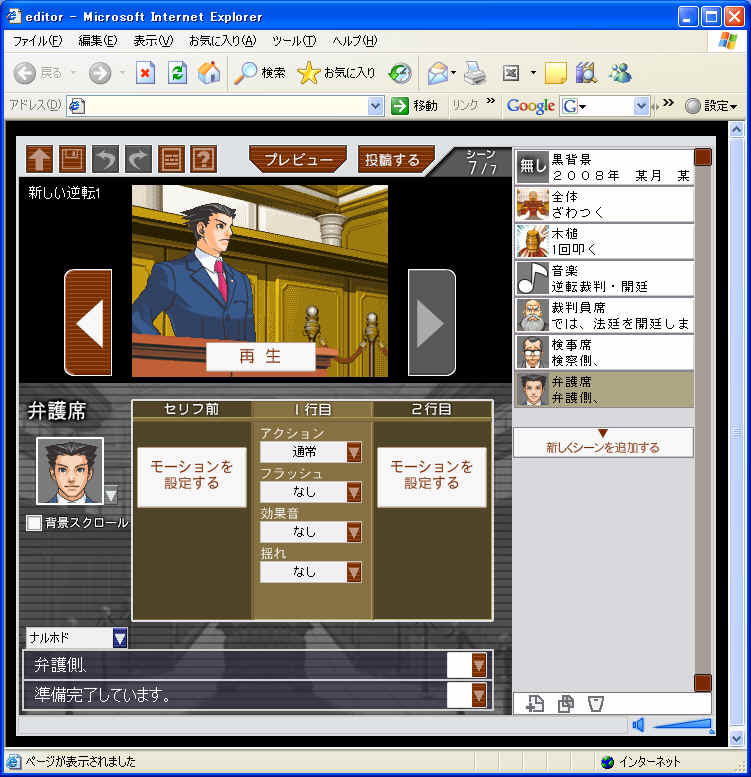Image resolution: width=751 pixels, height=777 pixels.
Task: Click the add new scene page icon
Action: tap(535, 704)
